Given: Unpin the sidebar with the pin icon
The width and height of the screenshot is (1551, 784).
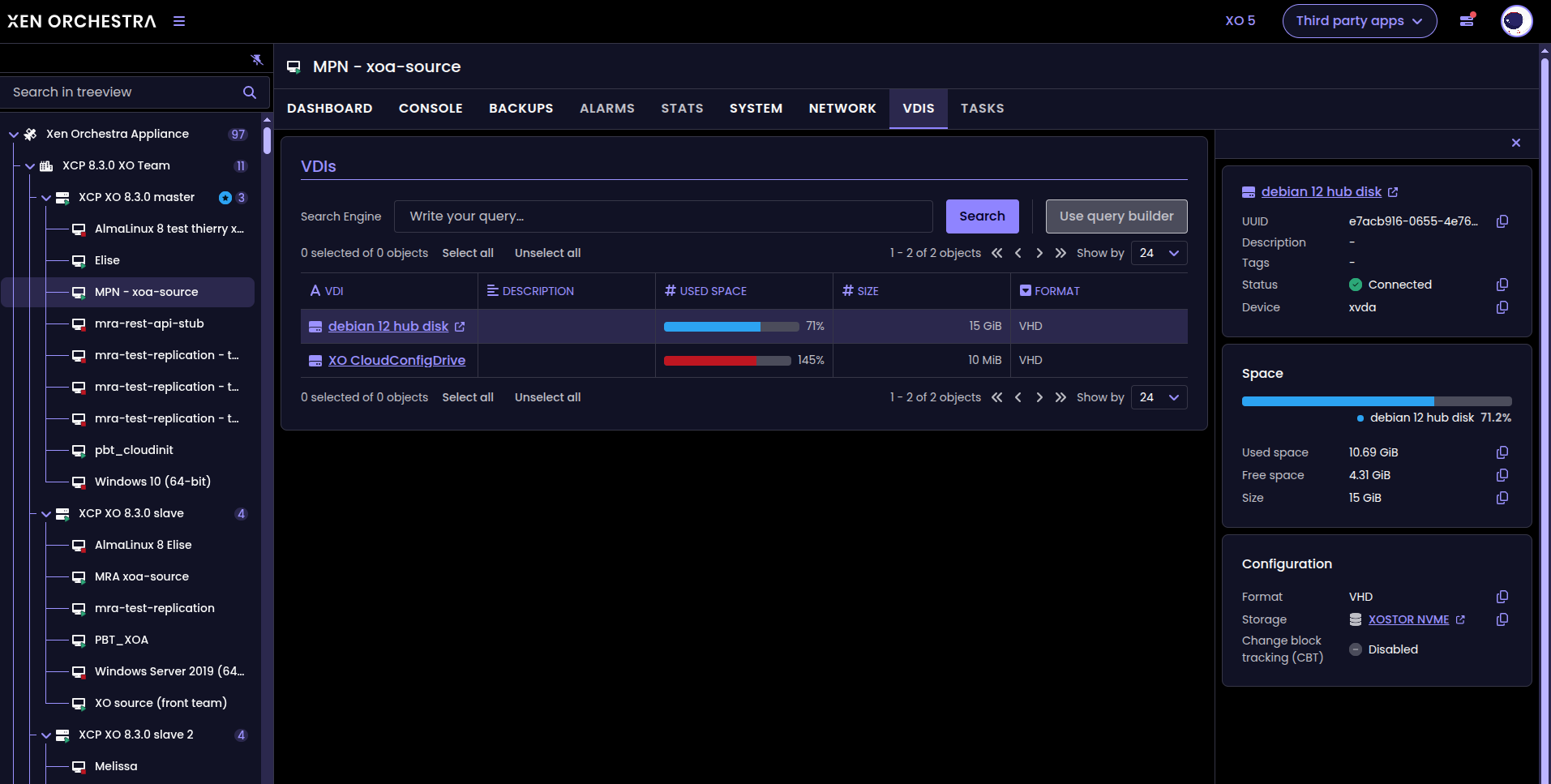Looking at the screenshot, I should [x=257, y=59].
